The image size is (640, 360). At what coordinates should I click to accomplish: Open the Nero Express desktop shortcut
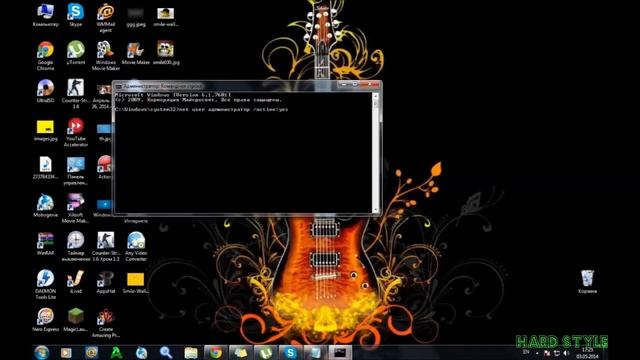45,320
